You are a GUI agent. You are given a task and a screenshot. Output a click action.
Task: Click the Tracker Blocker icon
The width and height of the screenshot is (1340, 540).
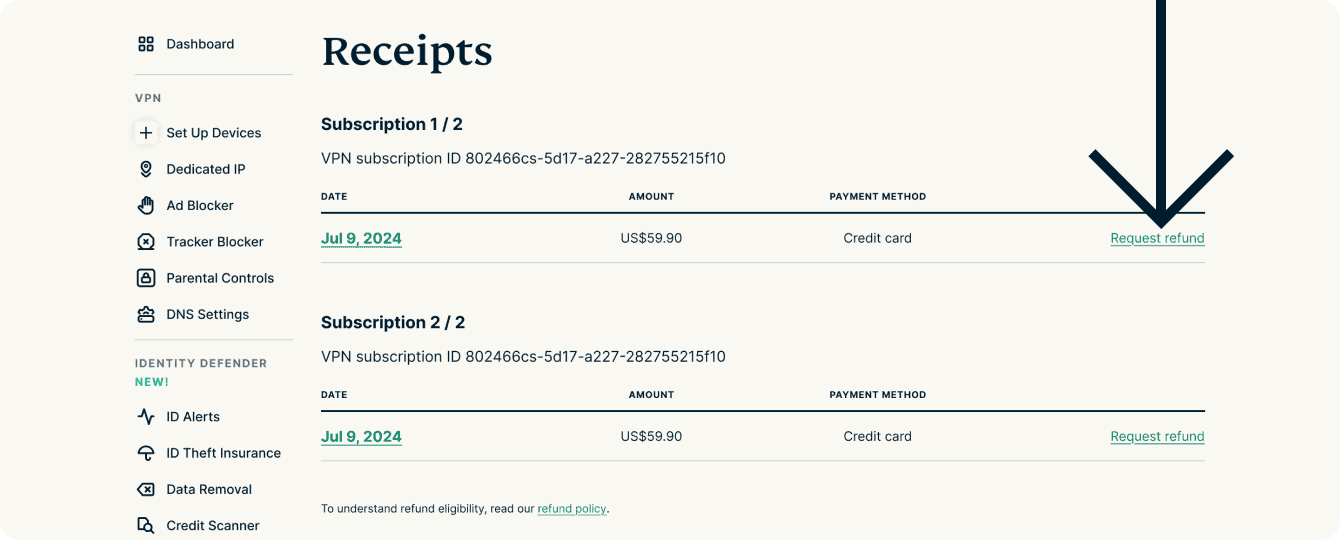pos(146,242)
